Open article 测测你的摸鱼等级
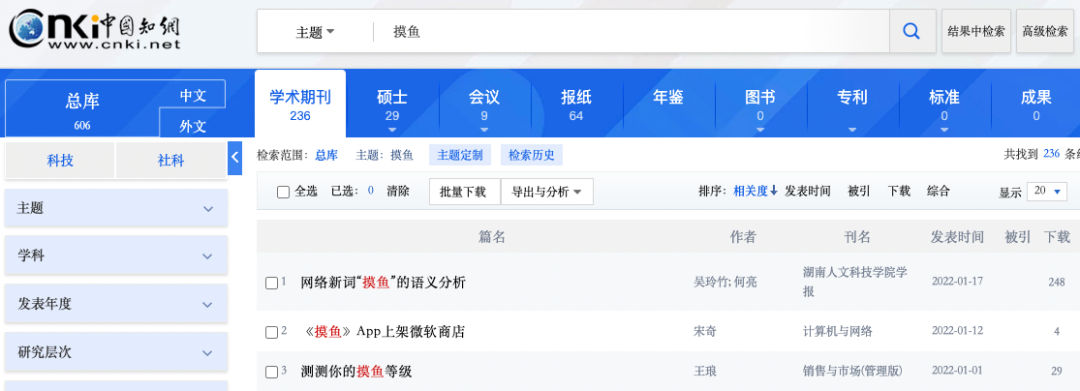The image size is (1080, 391). tap(356, 372)
